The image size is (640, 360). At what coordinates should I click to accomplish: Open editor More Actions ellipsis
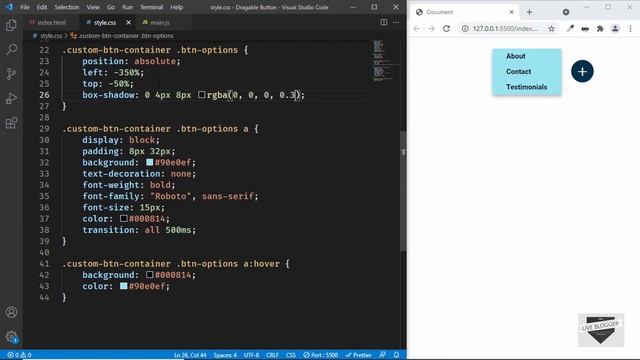point(396,22)
